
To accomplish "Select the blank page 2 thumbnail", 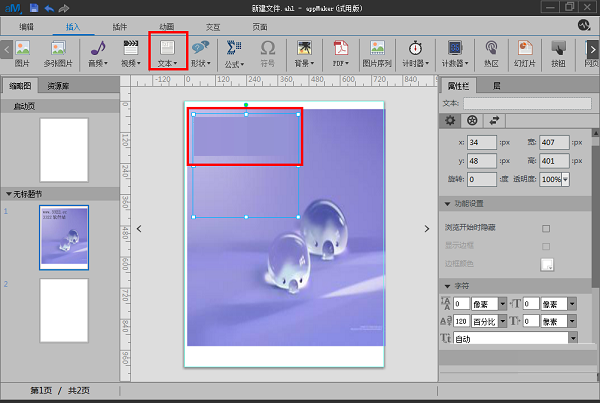I will point(64,309).
